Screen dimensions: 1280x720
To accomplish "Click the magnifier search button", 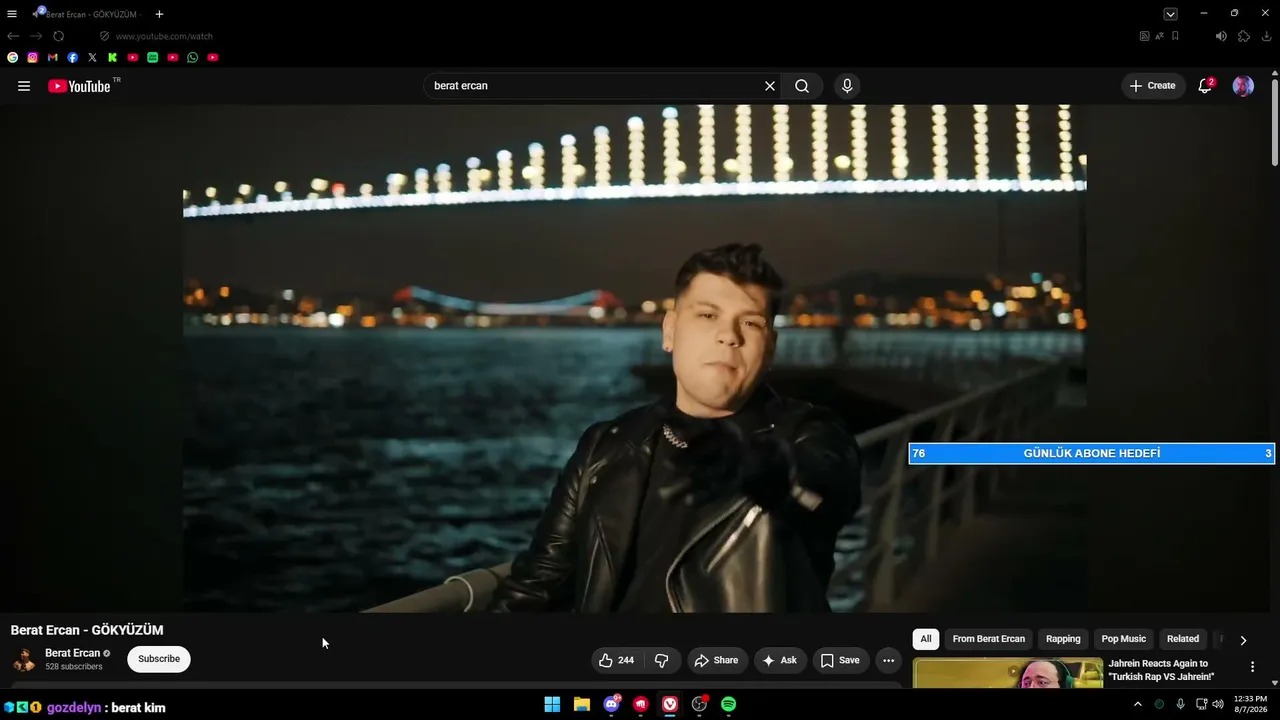I will click(802, 86).
